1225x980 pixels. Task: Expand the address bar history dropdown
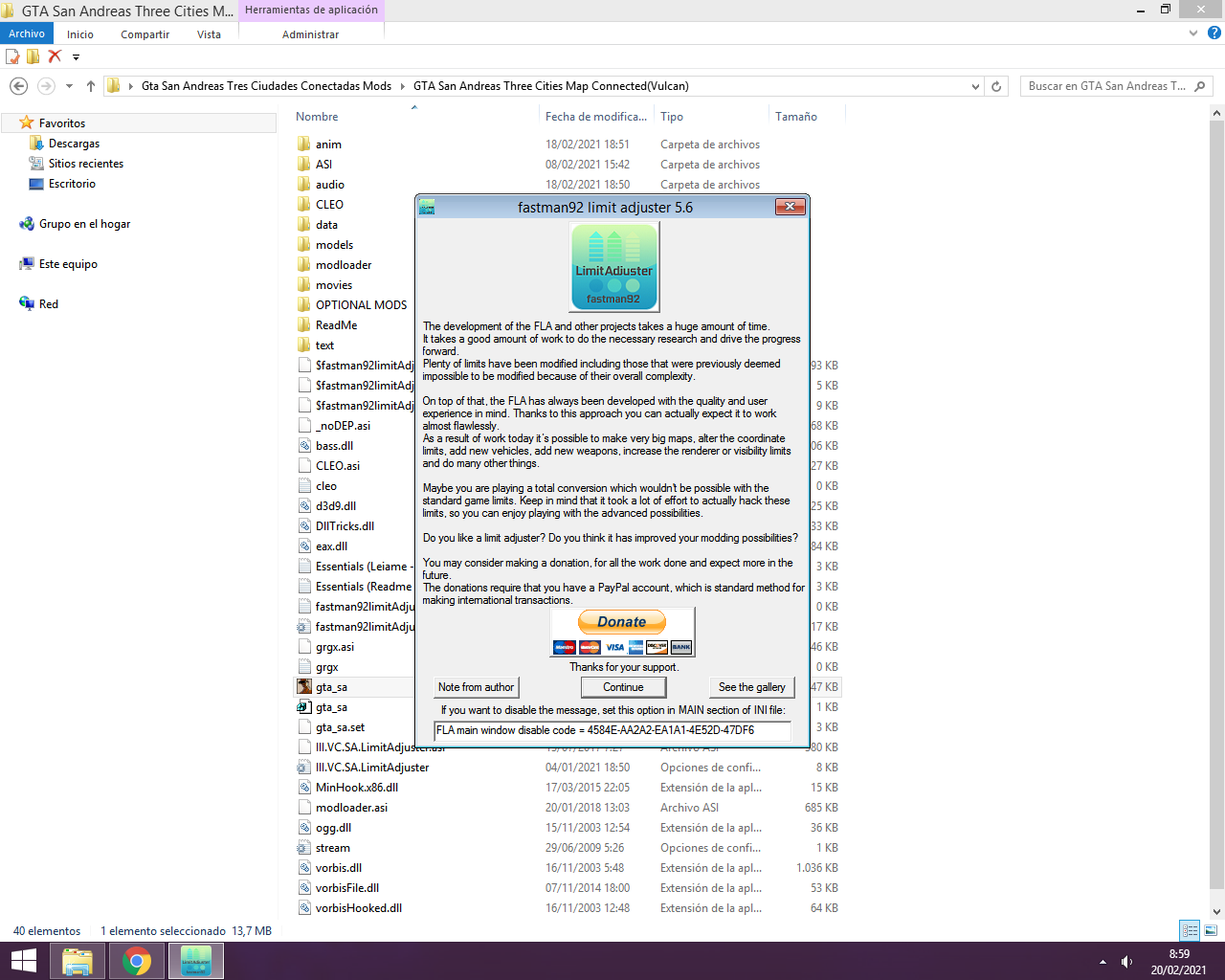point(975,86)
